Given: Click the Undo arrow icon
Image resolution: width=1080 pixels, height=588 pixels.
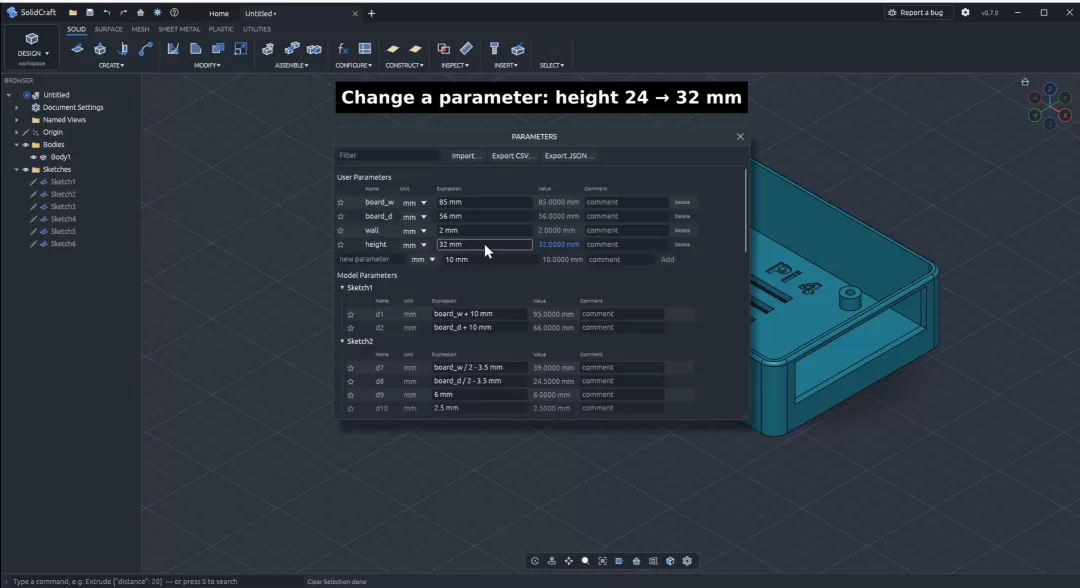Looking at the screenshot, I should [x=107, y=12].
